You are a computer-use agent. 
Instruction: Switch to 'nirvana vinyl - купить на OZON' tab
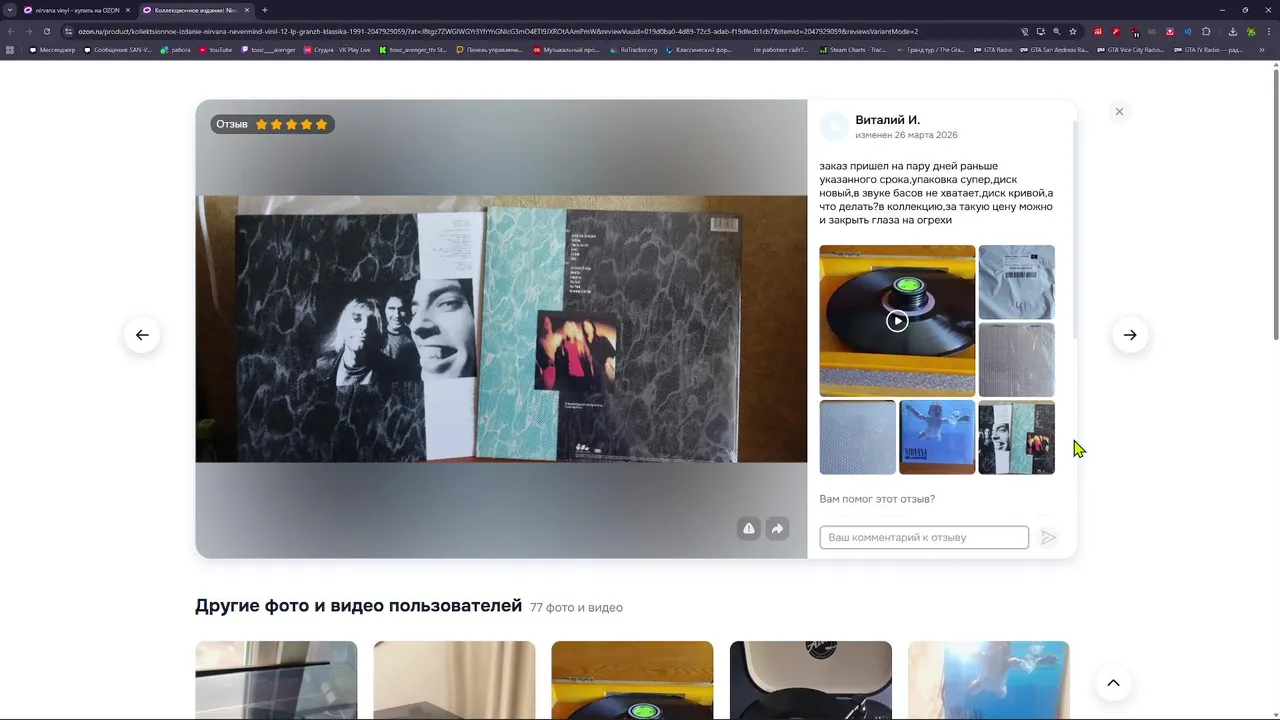coord(77,10)
